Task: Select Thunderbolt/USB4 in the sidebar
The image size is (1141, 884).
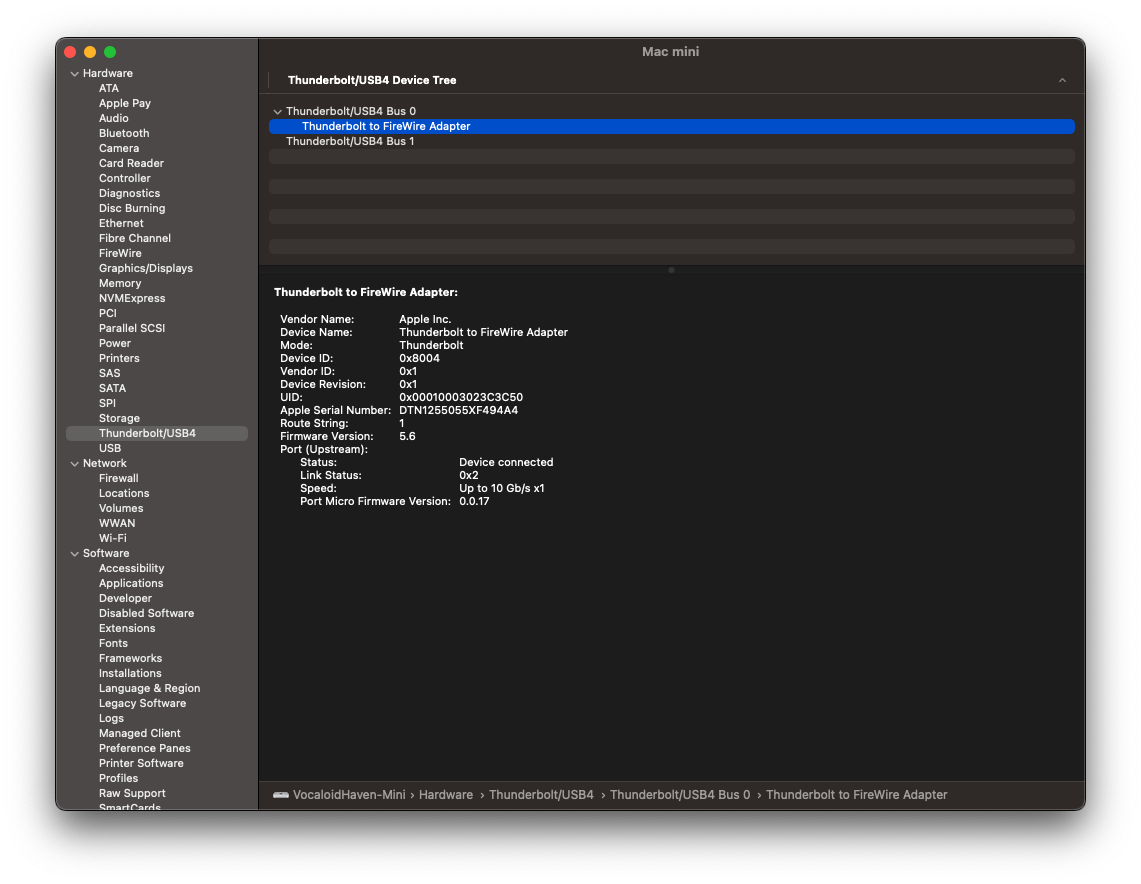Action: pyautogui.click(x=156, y=434)
